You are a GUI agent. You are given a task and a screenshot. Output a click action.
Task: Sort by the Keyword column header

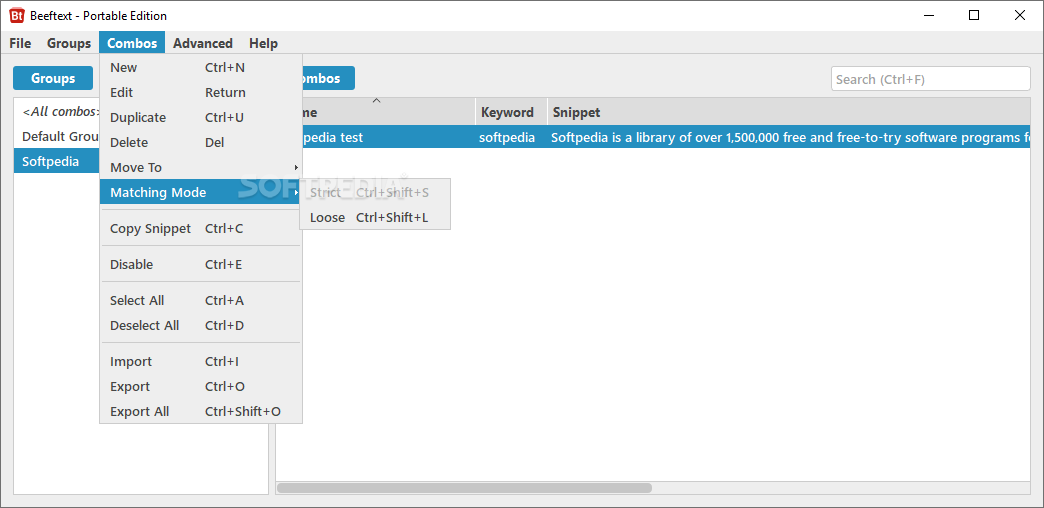pos(511,112)
